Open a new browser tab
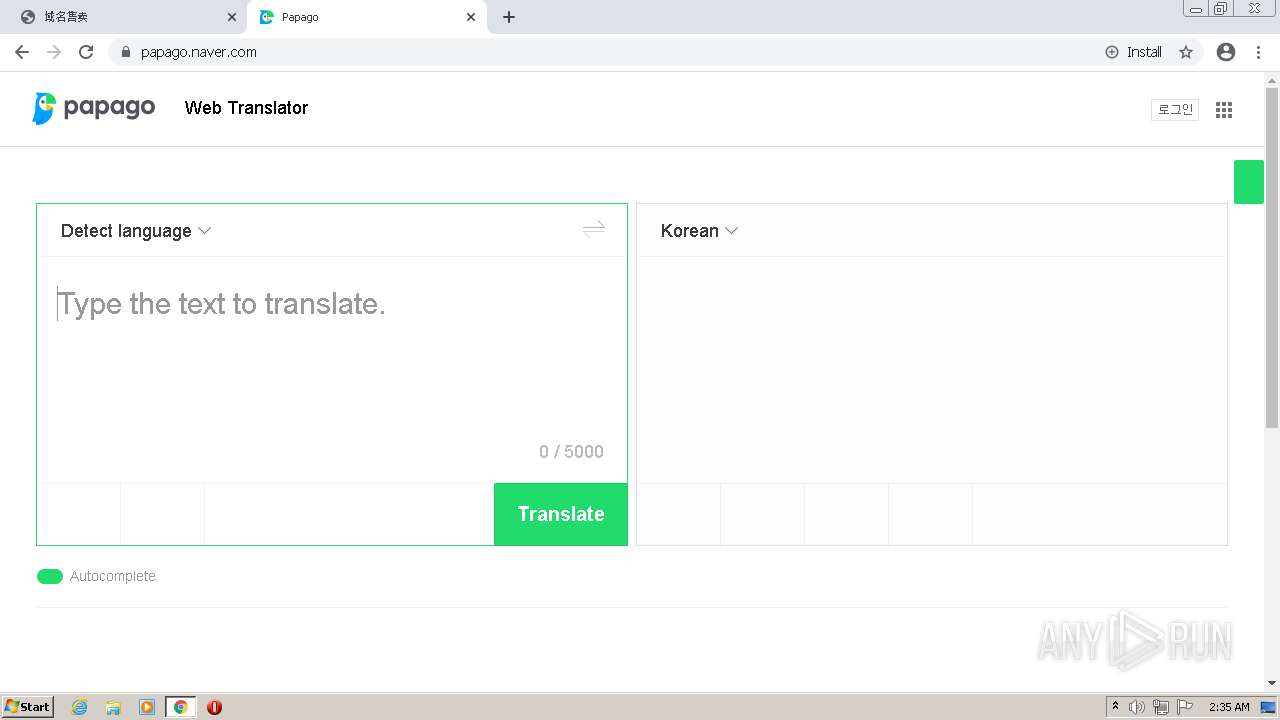This screenshot has height=720, width=1280. tap(509, 17)
